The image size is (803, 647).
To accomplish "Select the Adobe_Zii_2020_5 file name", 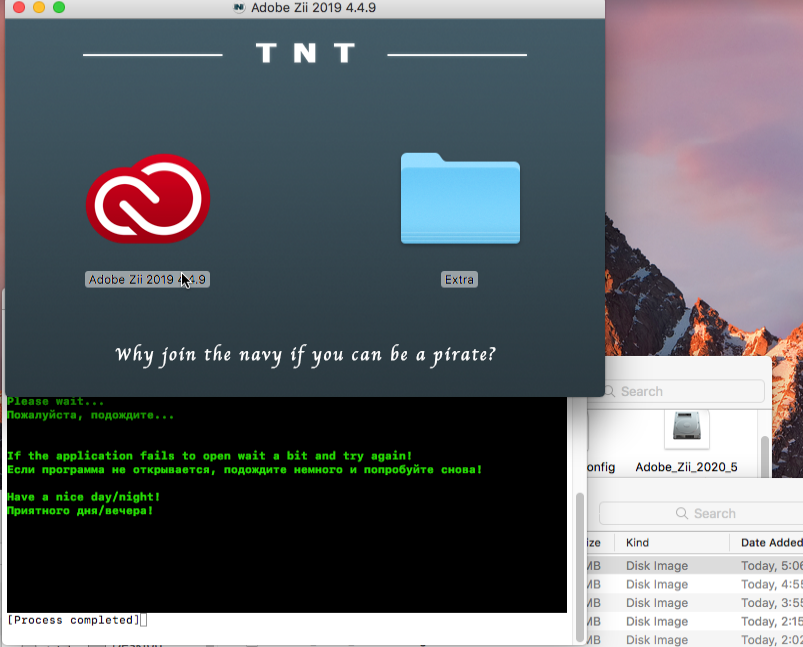I will [x=686, y=467].
